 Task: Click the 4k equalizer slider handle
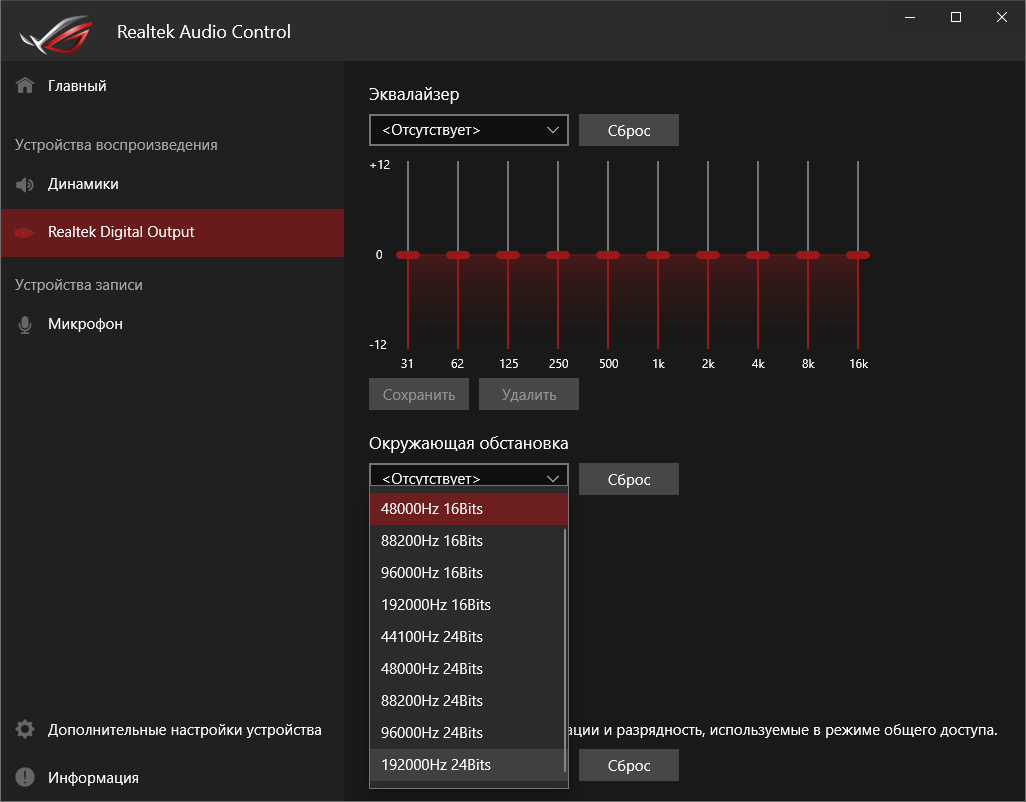[x=758, y=255]
